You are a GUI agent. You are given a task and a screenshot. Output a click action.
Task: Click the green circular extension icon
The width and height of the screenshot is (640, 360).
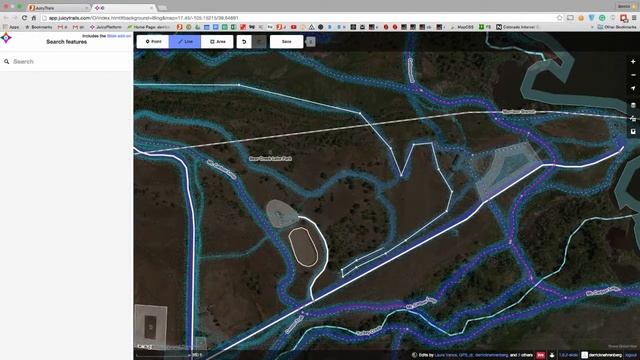click(602, 18)
